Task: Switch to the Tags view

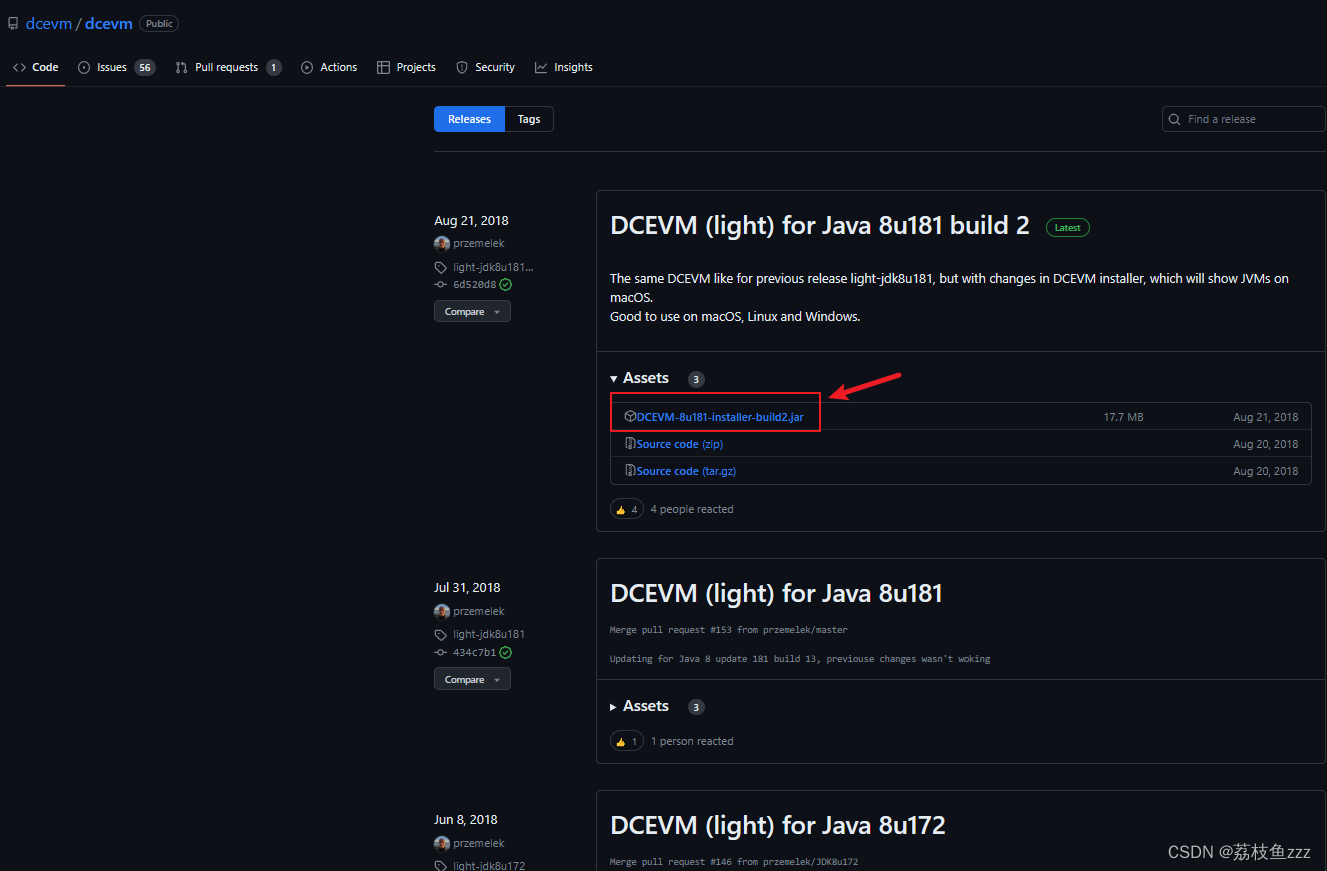Action: coord(529,119)
